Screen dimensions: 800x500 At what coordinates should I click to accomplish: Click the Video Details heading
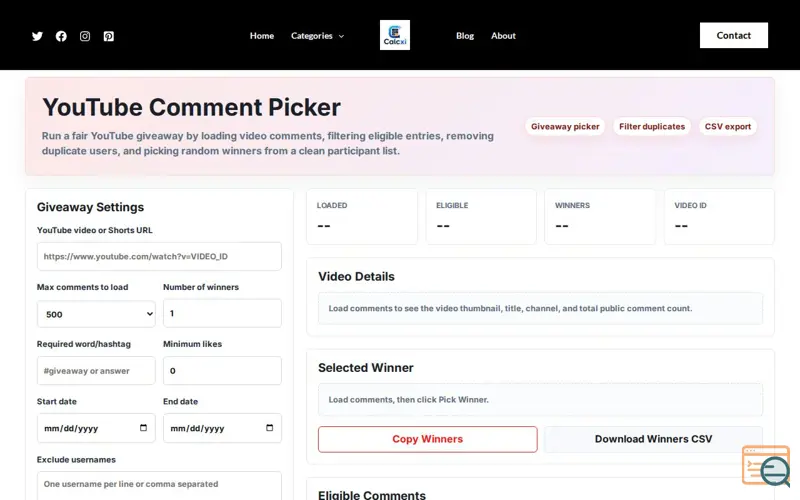pos(356,277)
